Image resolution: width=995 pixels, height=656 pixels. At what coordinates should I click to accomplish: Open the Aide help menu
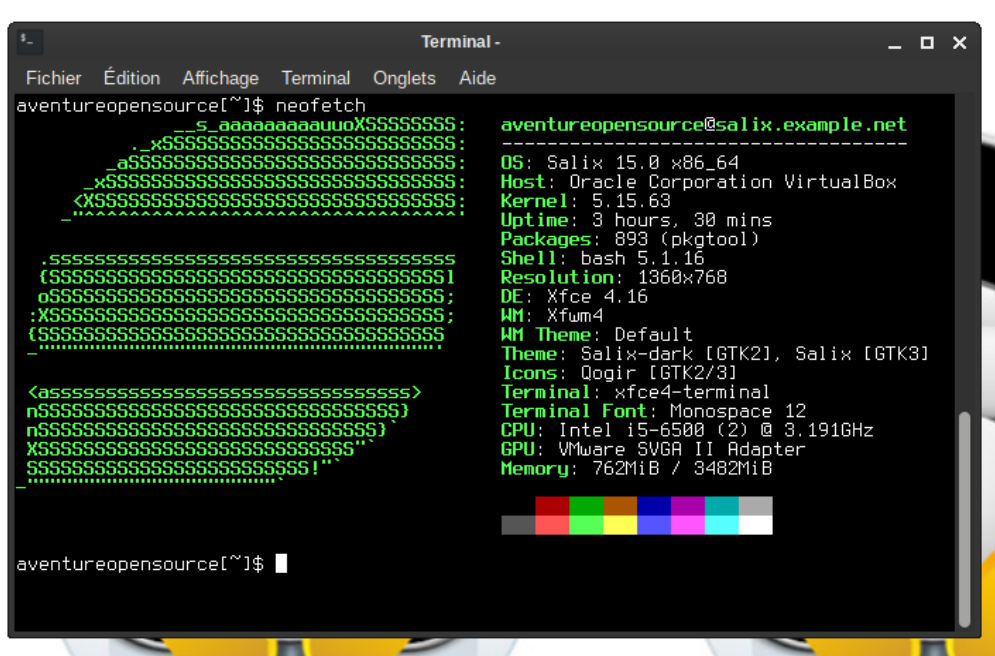pyautogui.click(x=477, y=78)
